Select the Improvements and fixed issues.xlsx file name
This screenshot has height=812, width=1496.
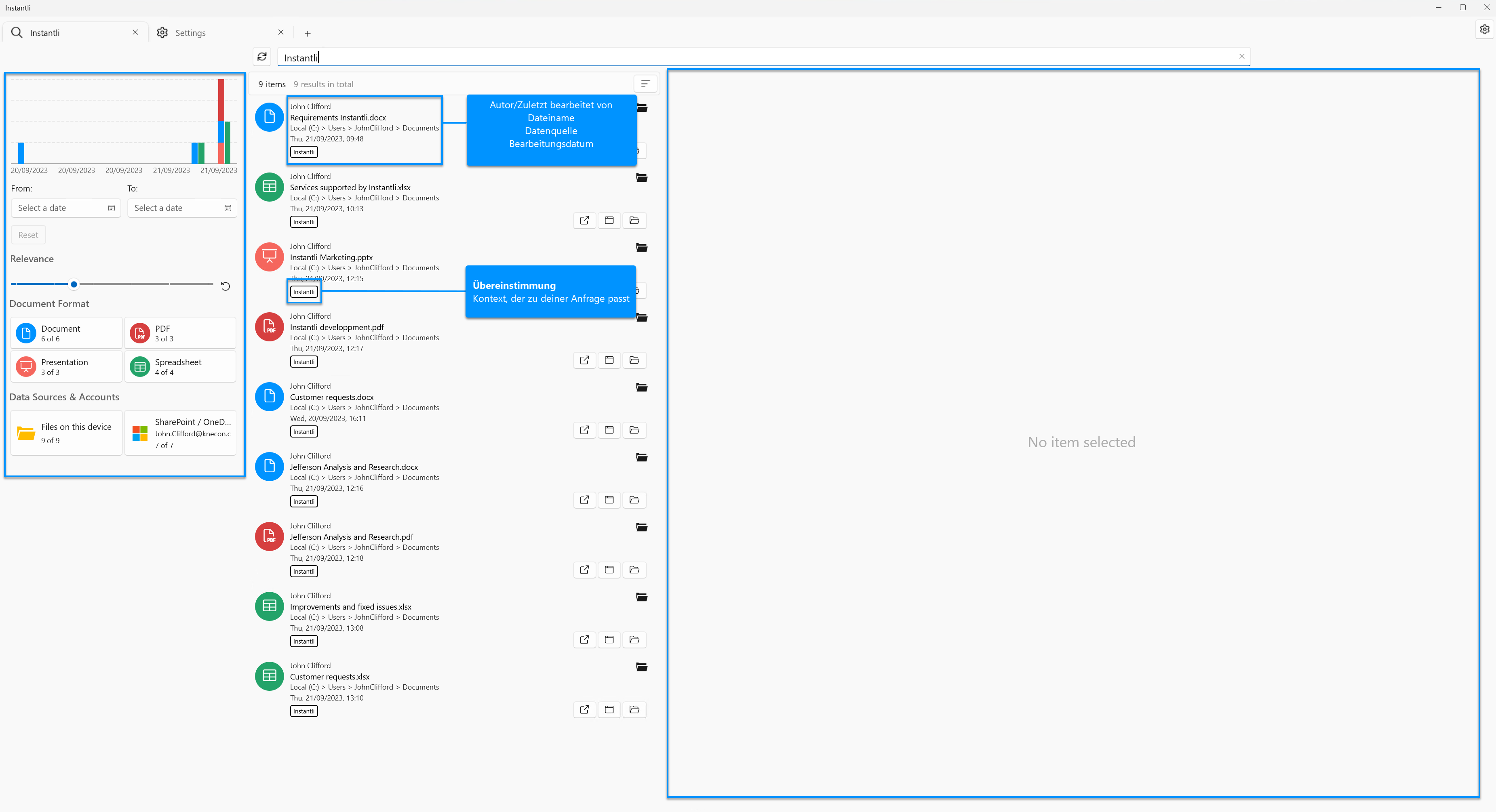[350, 607]
